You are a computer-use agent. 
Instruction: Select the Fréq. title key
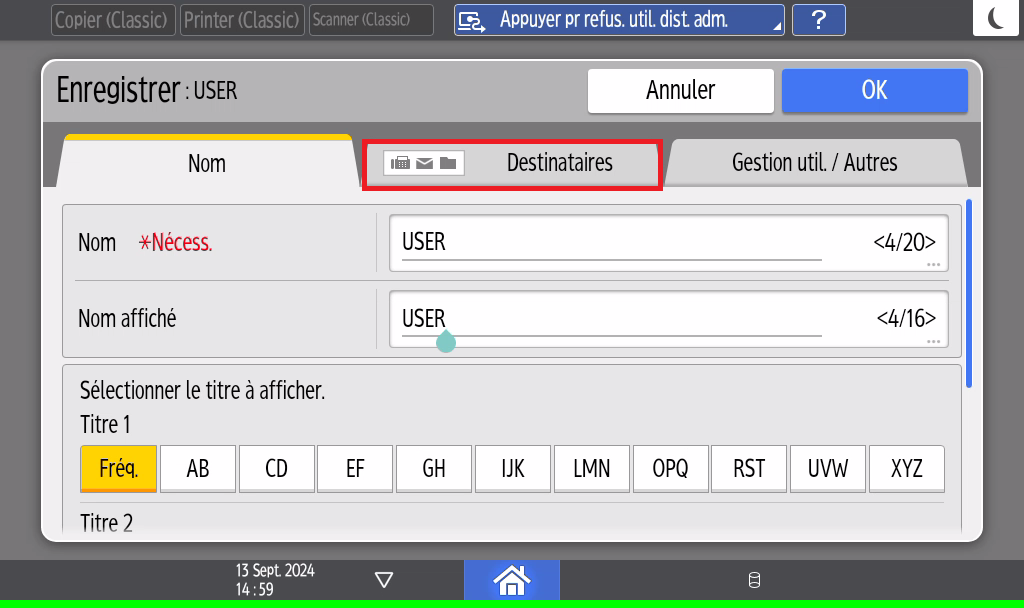(x=118, y=469)
